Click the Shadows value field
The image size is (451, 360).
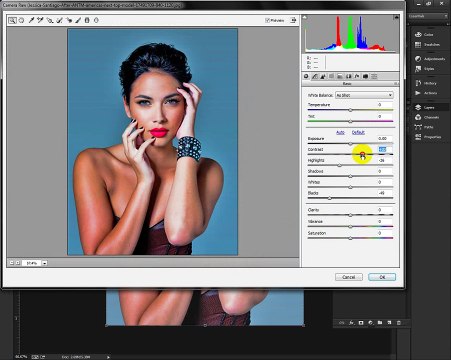[x=385, y=171]
